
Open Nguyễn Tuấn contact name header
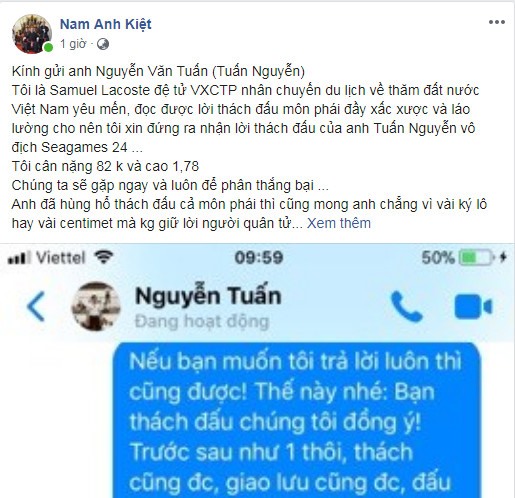[208, 295]
